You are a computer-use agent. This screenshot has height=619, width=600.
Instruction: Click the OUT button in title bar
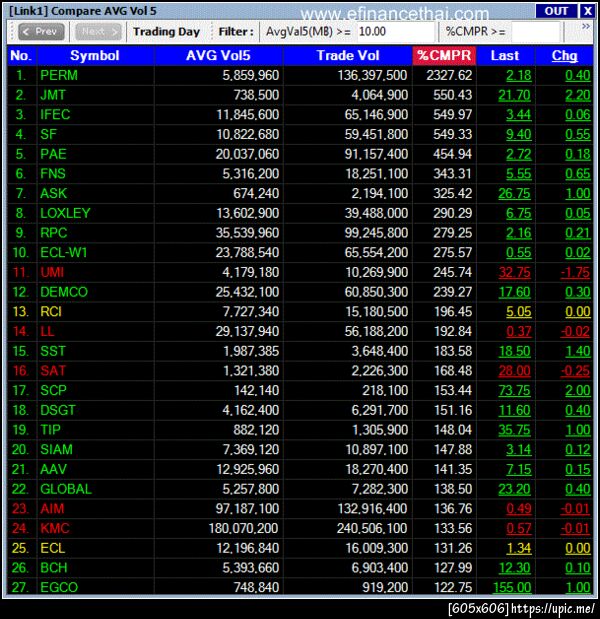point(556,11)
